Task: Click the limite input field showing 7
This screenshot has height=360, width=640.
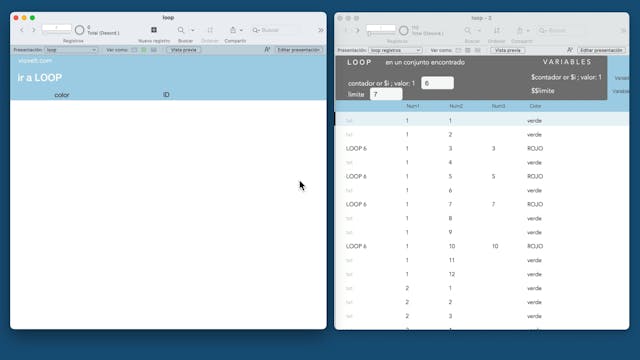Action: 386,94
